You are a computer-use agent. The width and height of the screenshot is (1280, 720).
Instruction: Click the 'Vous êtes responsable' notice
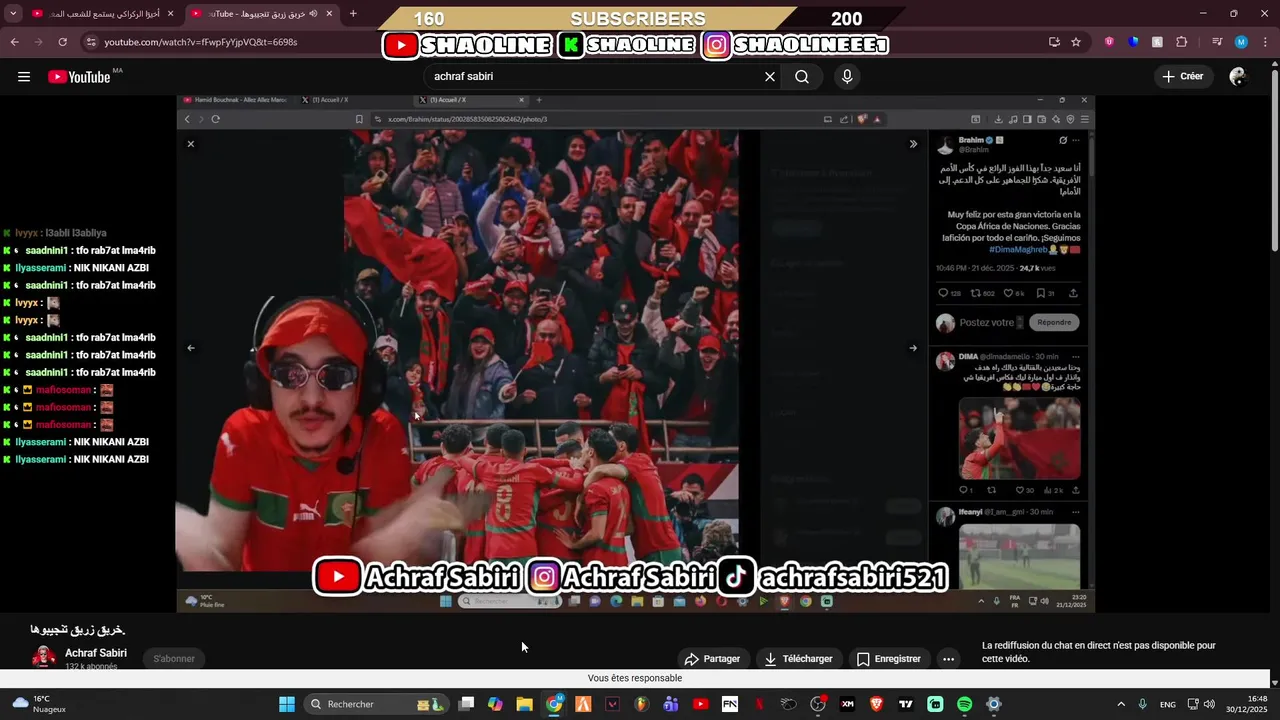tap(635, 678)
